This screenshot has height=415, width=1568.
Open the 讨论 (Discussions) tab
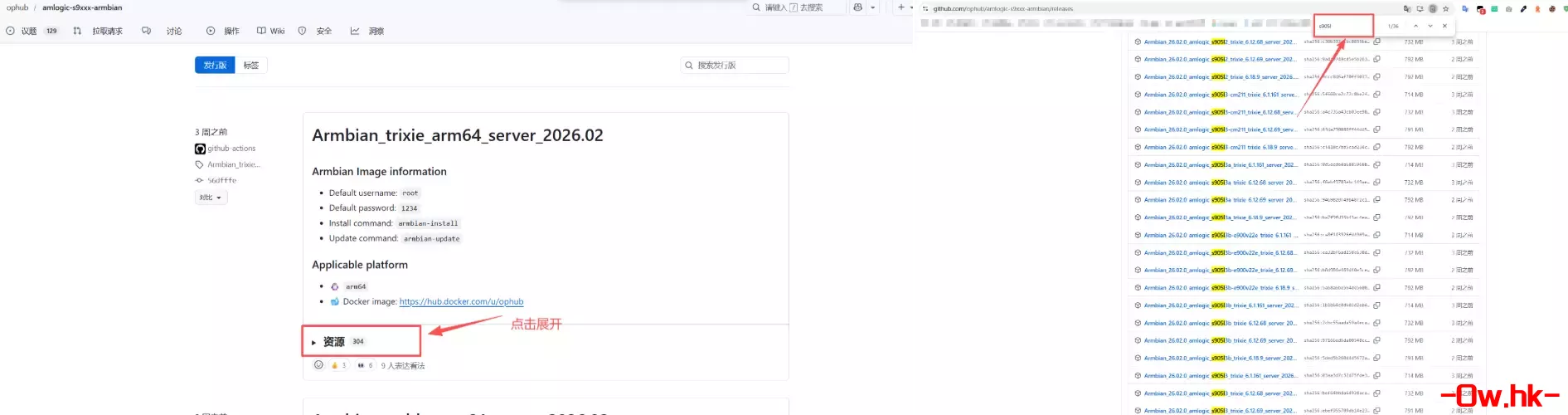point(163,31)
